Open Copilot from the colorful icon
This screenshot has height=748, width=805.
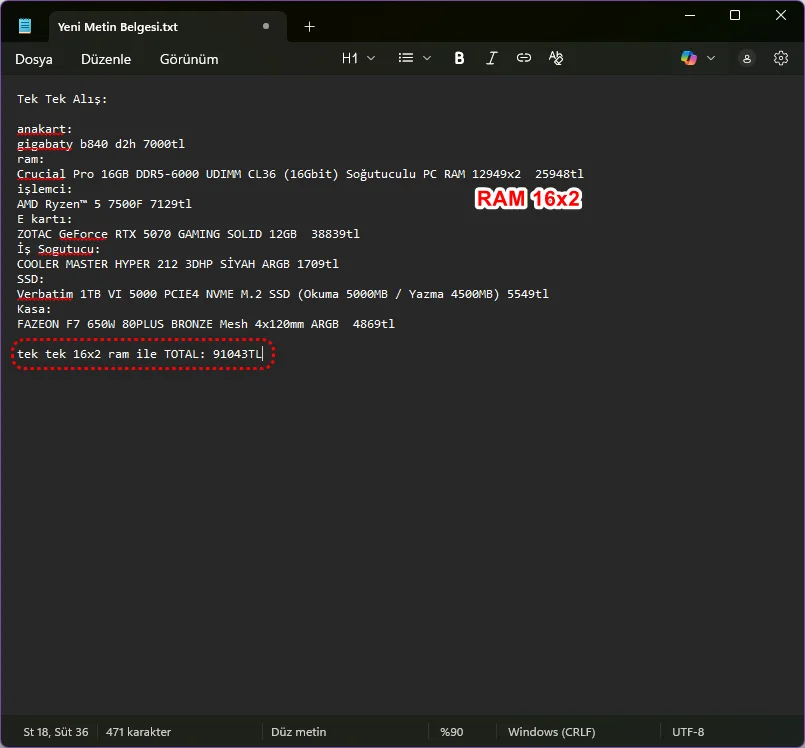pyautogui.click(x=688, y=58)
